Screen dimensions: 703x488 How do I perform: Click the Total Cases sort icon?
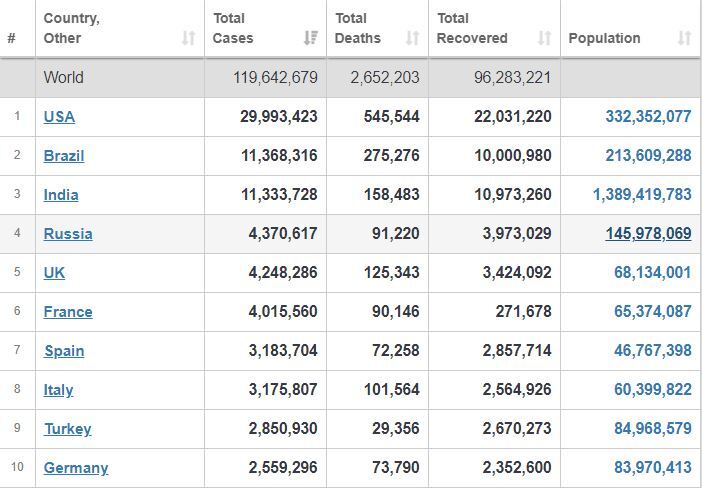tap(310, 38)
